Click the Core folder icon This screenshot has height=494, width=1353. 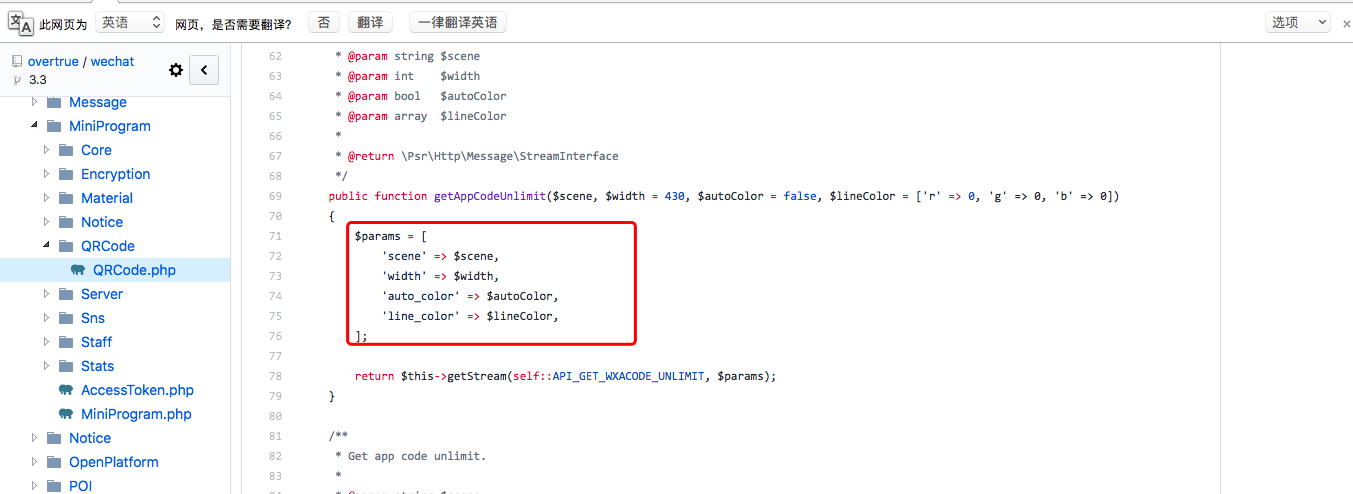point(66,150)
